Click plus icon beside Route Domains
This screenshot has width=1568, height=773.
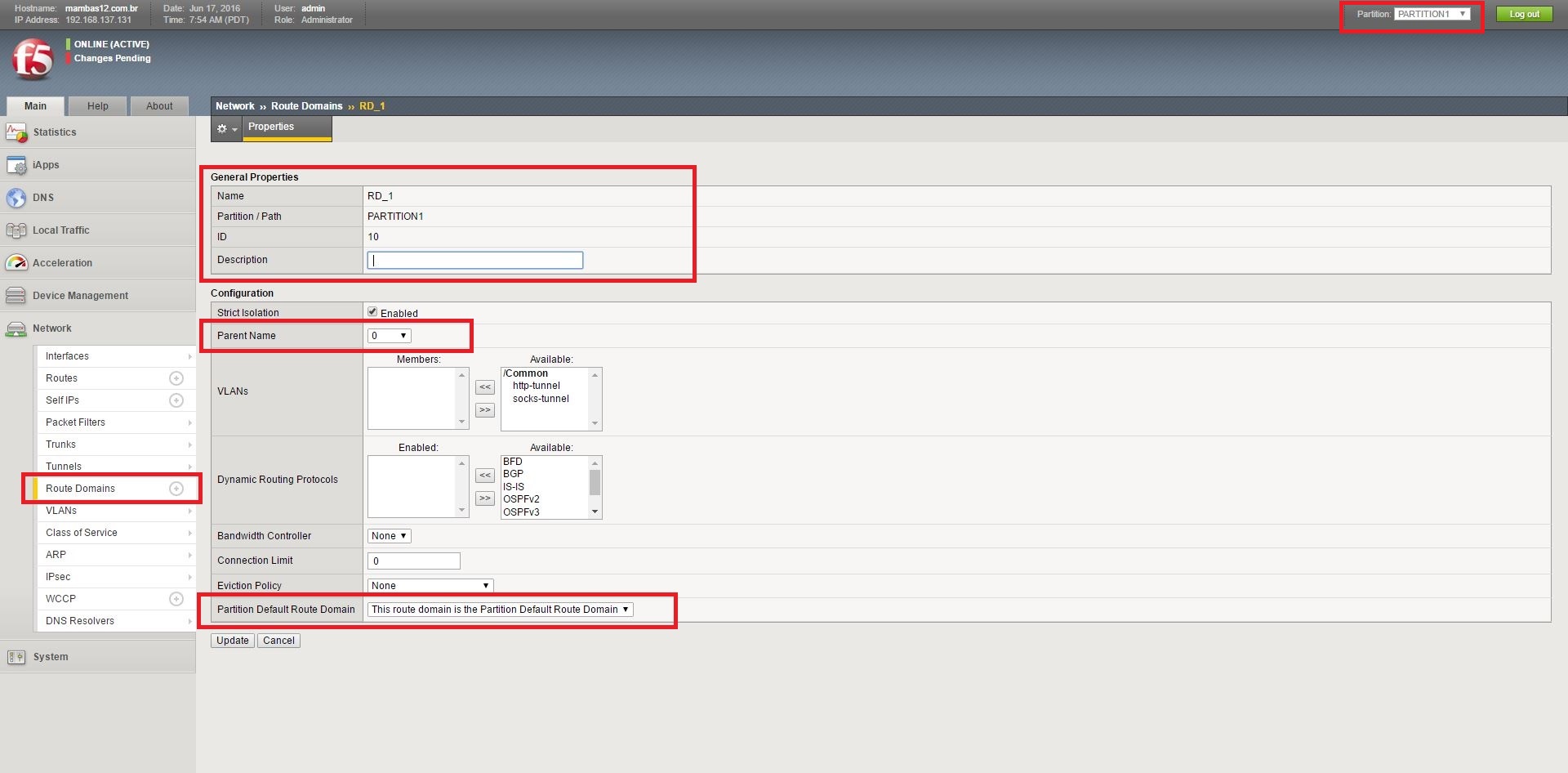click(x=176, y=489)
